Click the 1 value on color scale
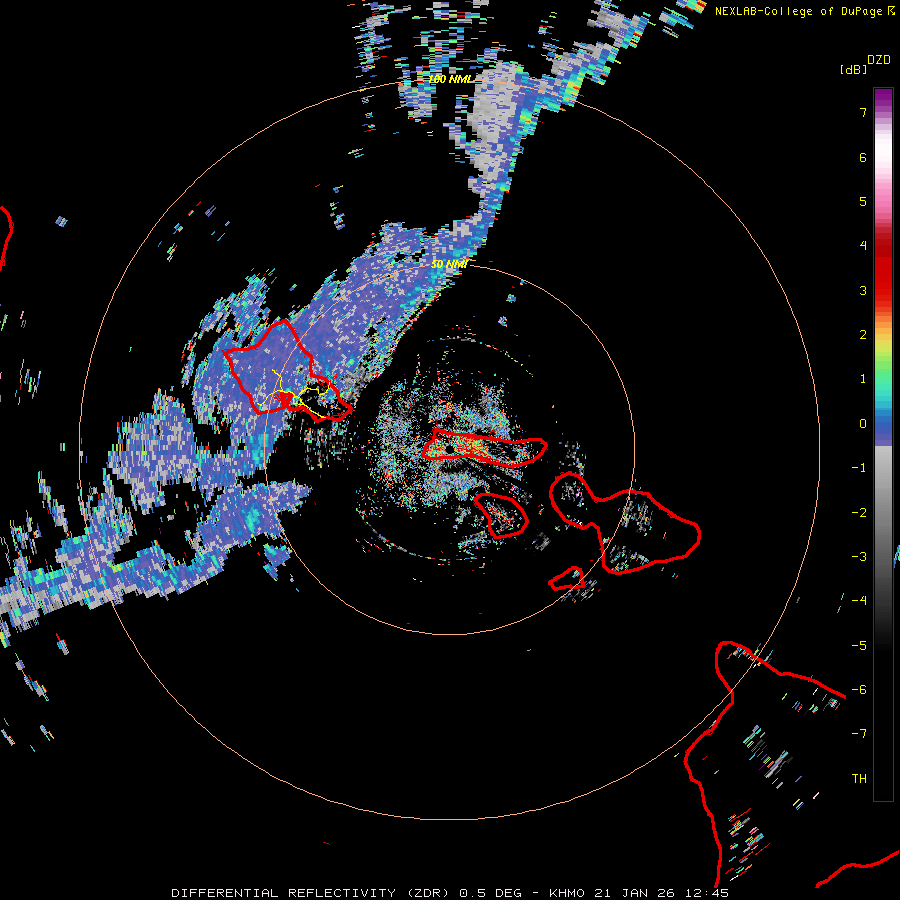 point(863,379)
